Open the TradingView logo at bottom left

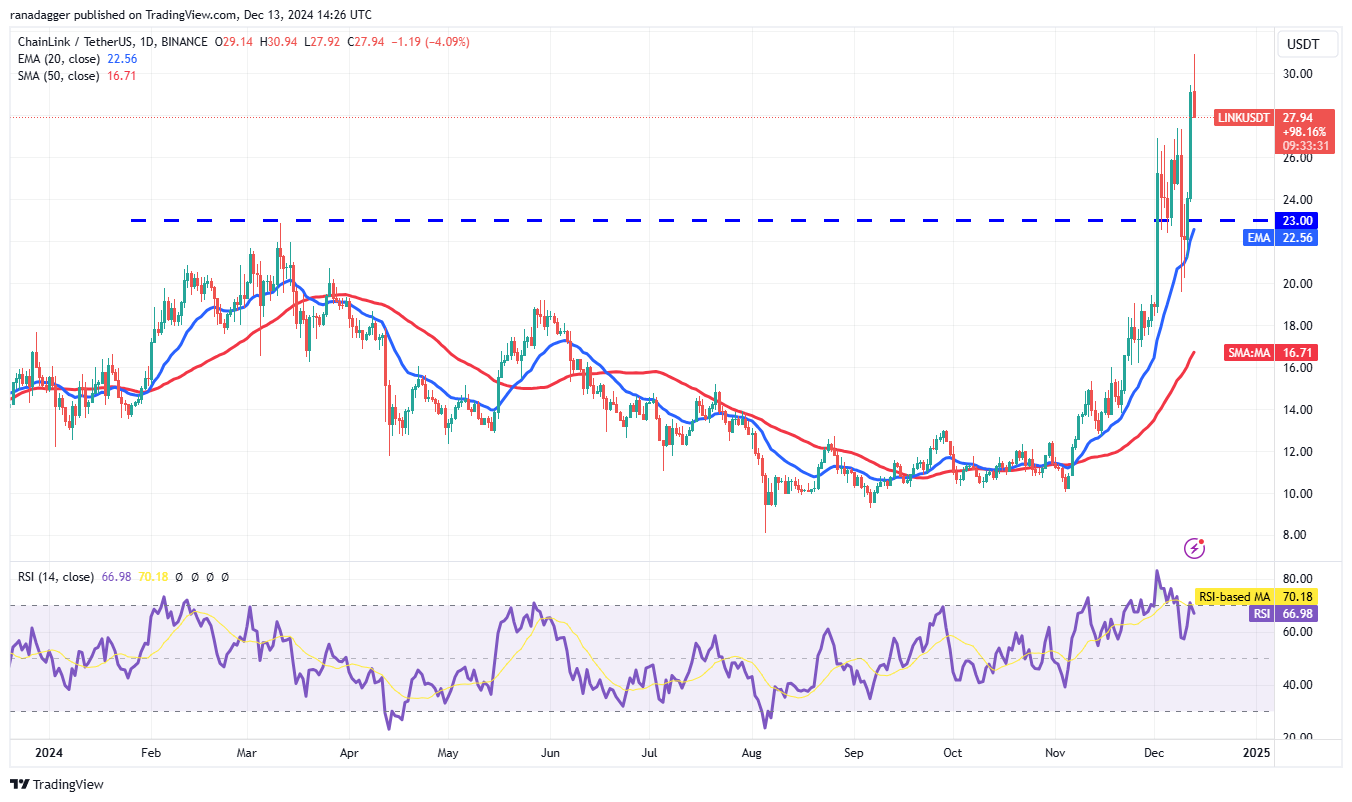(x=57, y=784)
